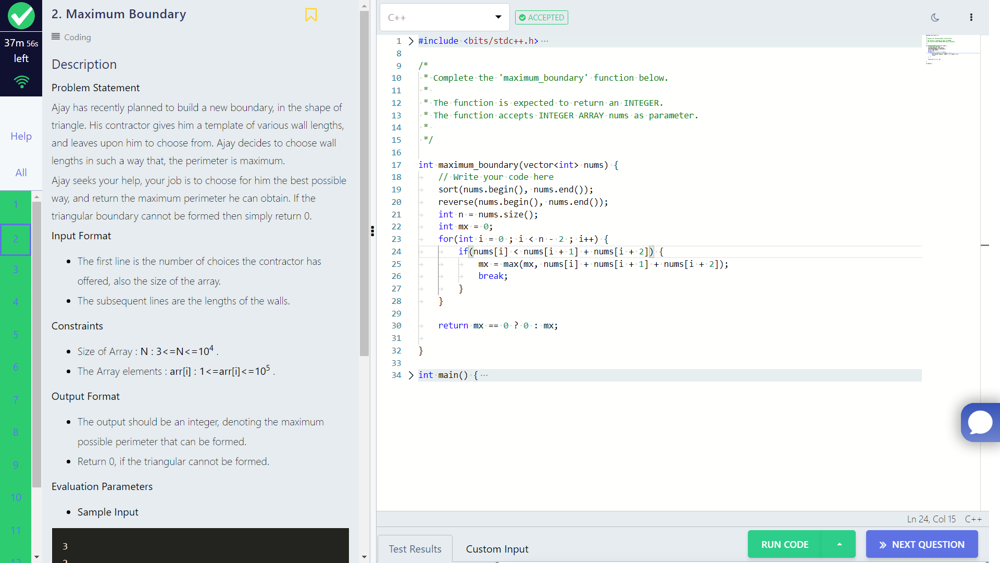Expand the folded #include block on line 1
This screenshot has height=563, width=1000.
411,41
